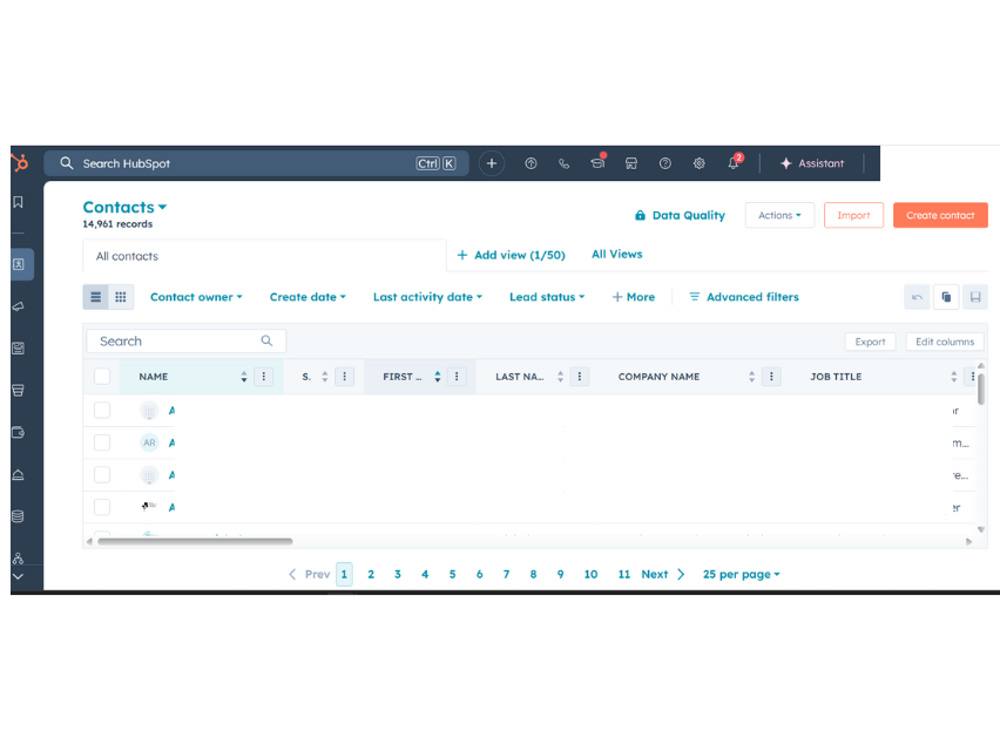Screen dimensions: 1000x750
Task: Open the Marketplace storefront icon
Action: click(x=631, y=163)
